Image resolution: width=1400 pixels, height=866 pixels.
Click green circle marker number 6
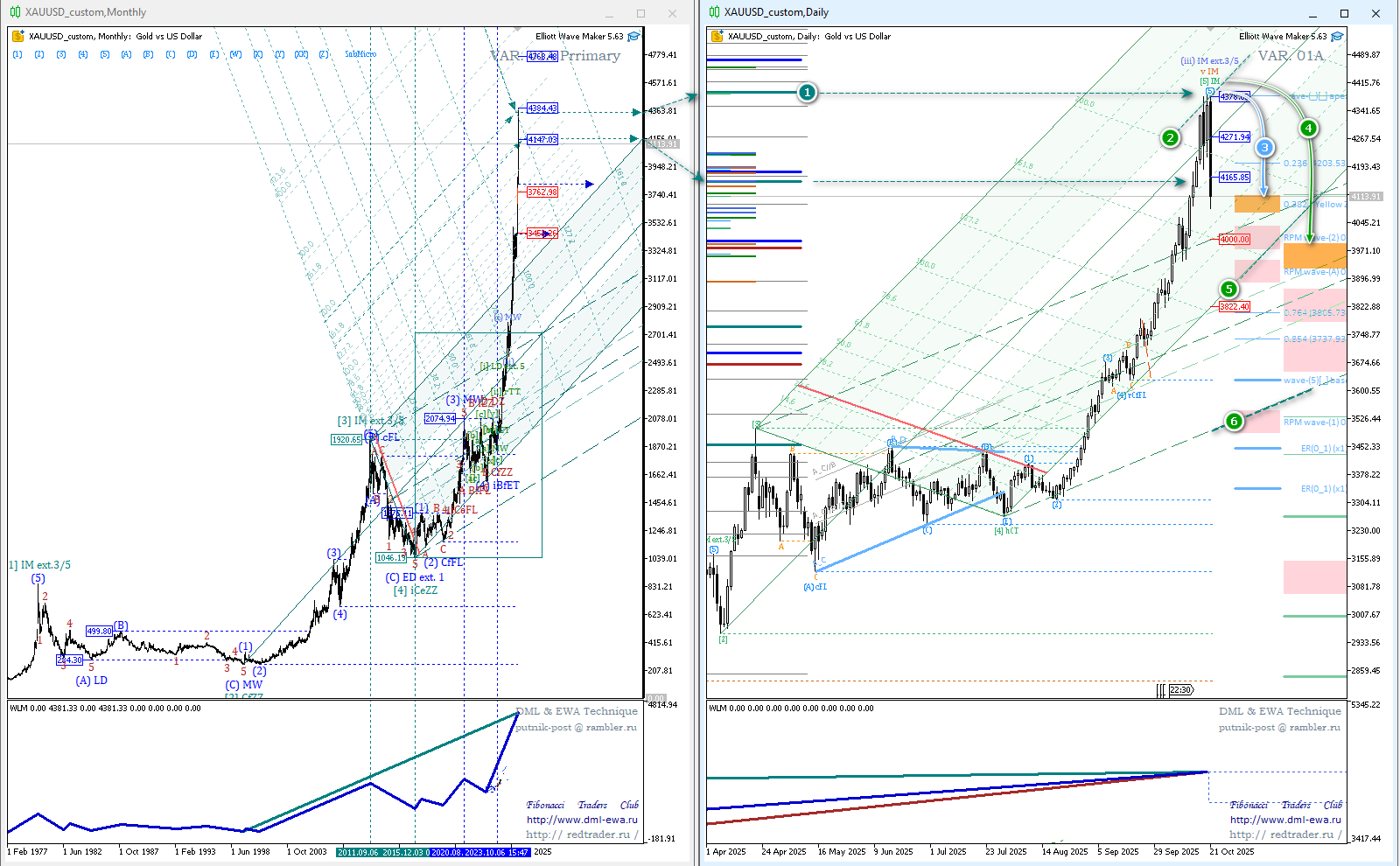tap(1234, 422)
